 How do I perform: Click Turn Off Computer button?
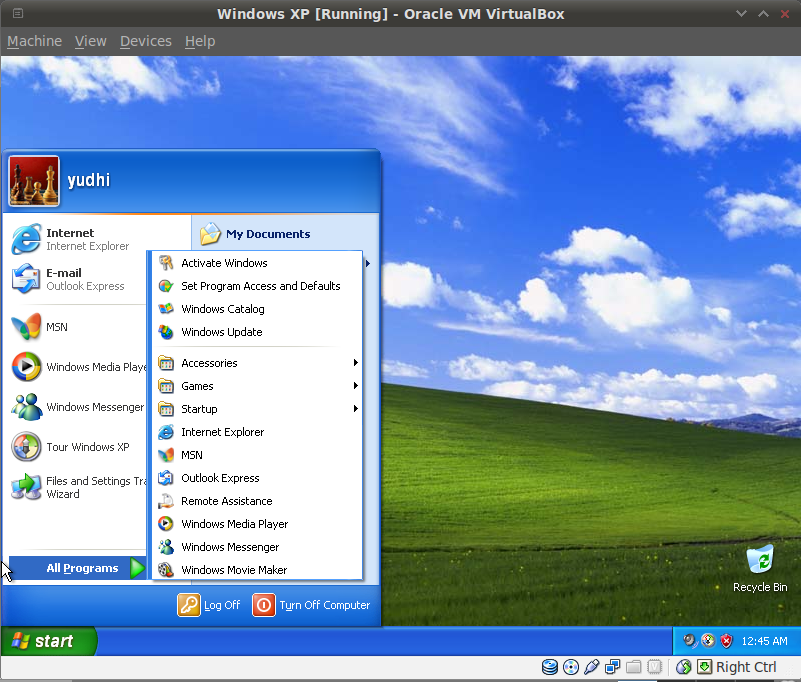pos(311,605)
